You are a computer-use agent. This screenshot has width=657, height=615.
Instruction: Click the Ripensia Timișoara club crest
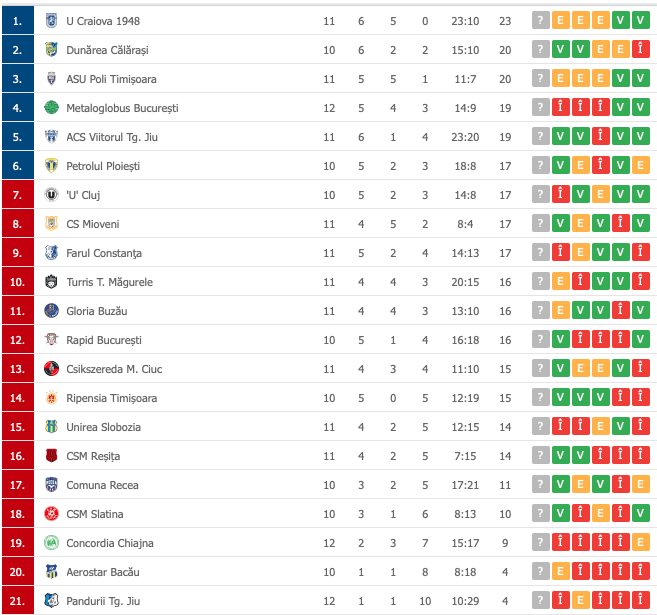click(x=52, y=398)
